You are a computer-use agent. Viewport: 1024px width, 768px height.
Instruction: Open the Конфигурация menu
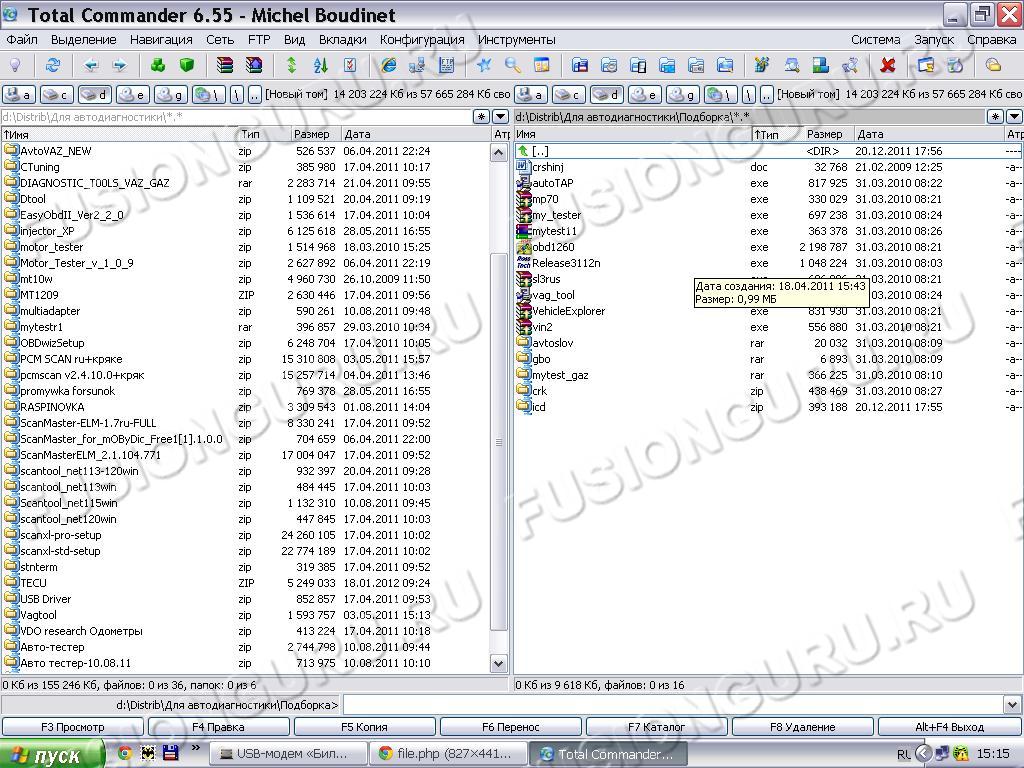pos(422,40)
